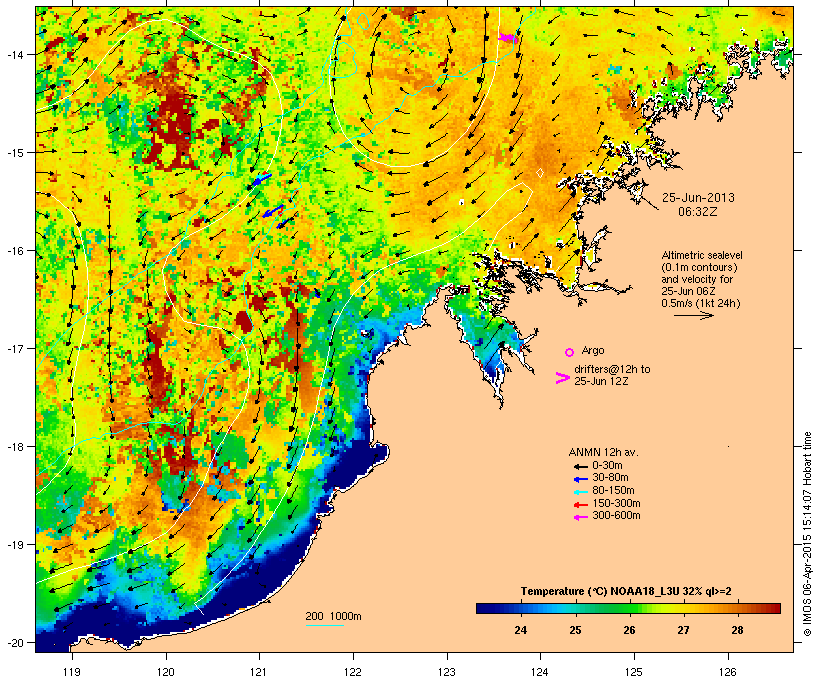Click the magenta drifters arrowhead legend symbol
Image resolution: width=820 pixels, height=680 pixels.
[563, 378]
